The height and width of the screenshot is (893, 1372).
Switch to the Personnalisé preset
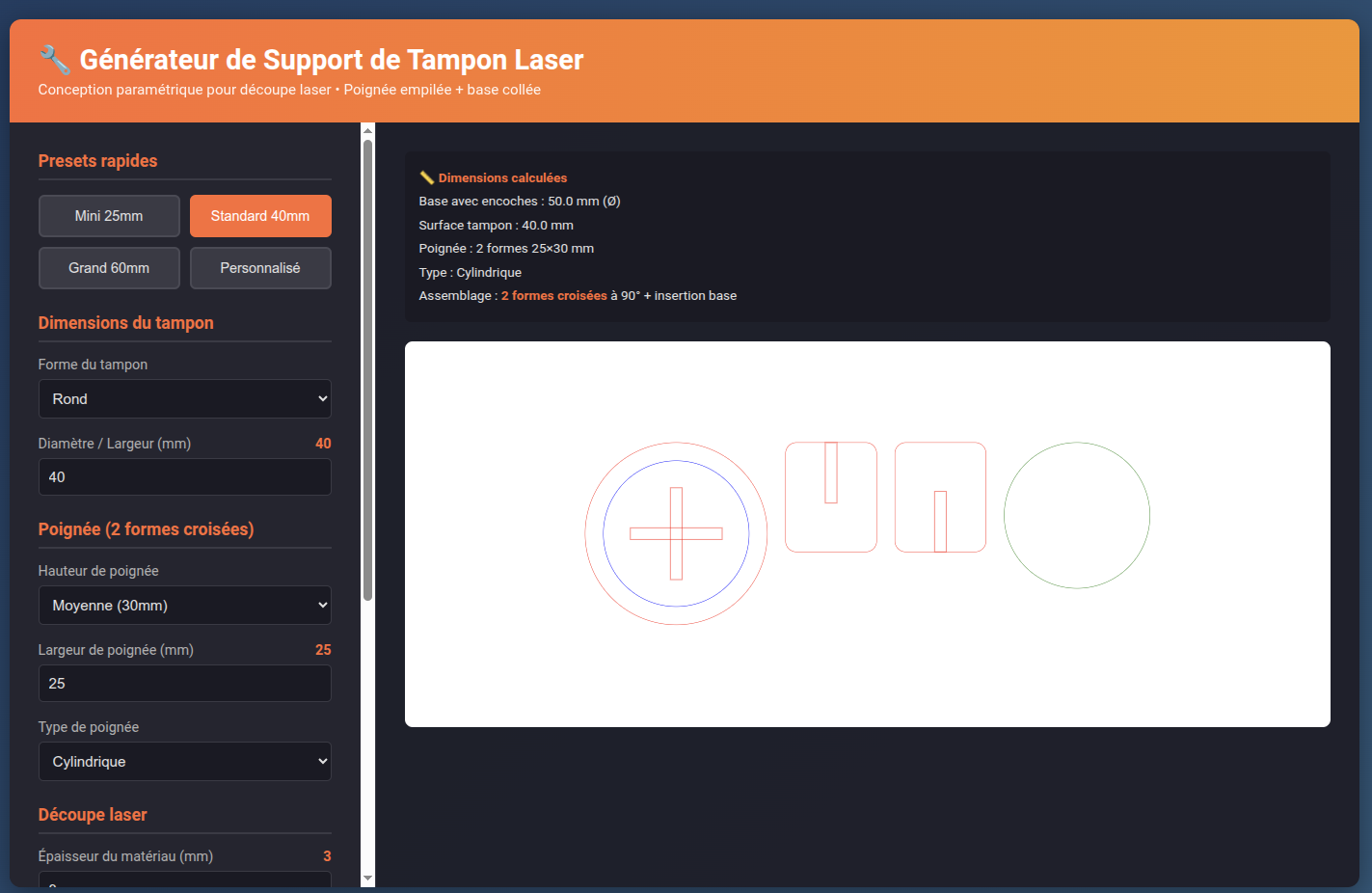[260, 268]
